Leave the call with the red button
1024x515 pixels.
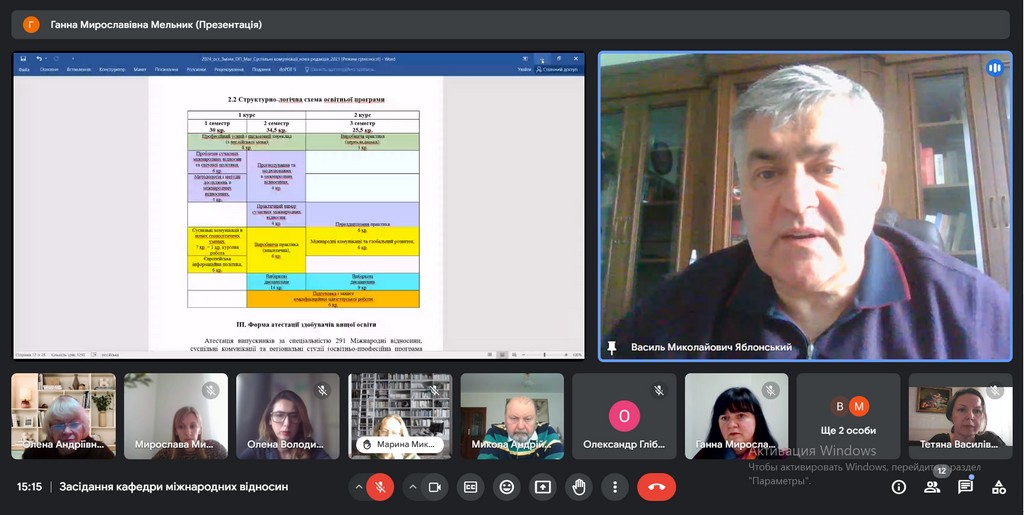(656, 487)
